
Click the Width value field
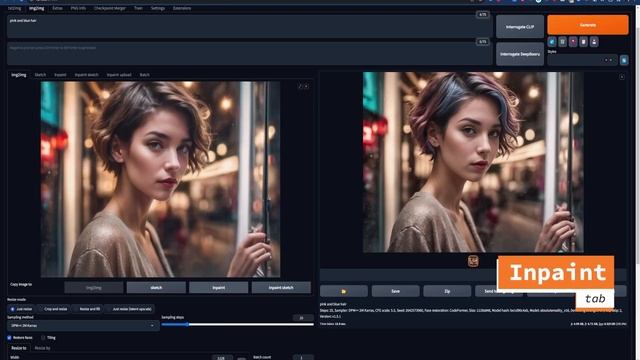coord(222,358)
